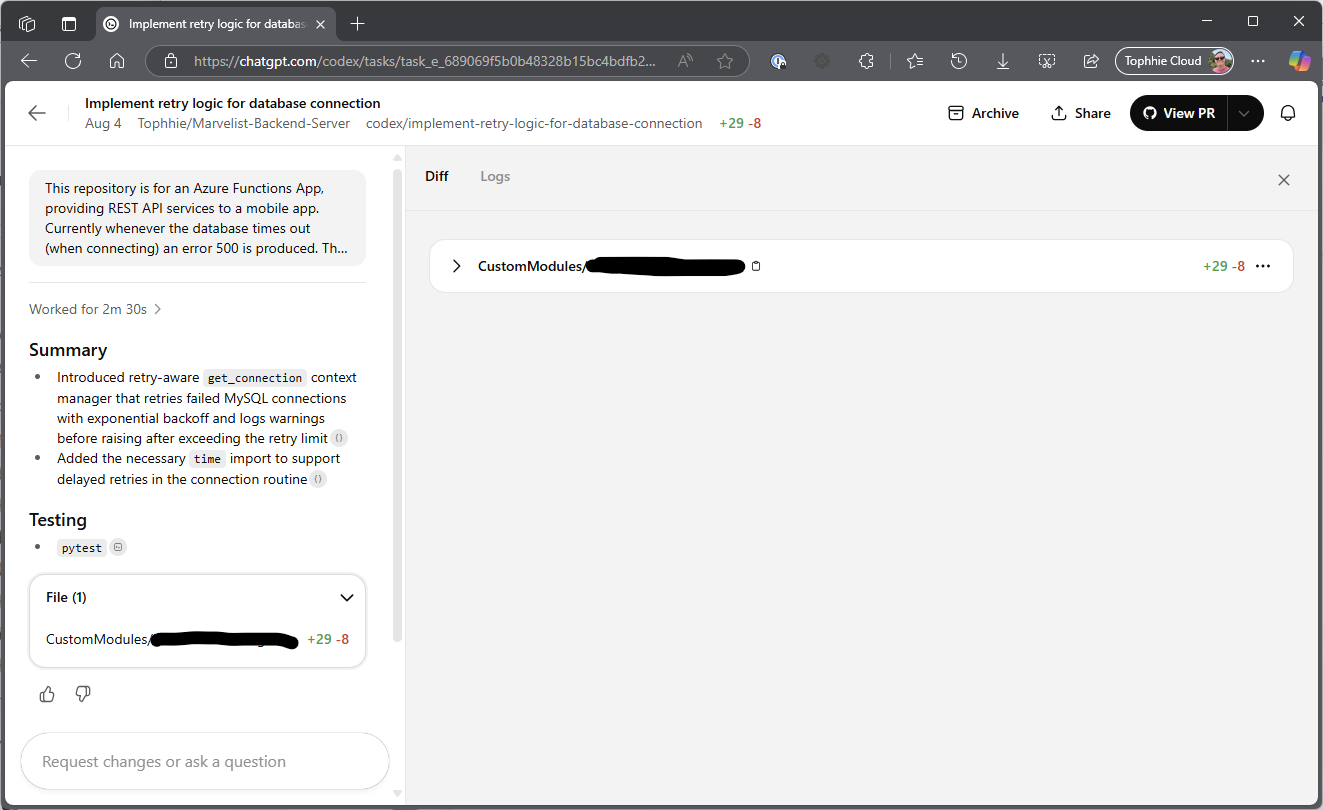Click the Testing heading
Viewport: 1323px width, 810px height.
[x=58, y=520]
